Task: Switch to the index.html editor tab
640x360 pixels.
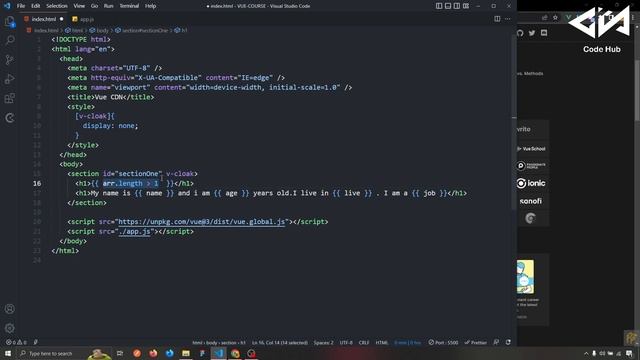Action: click(43, 19)
